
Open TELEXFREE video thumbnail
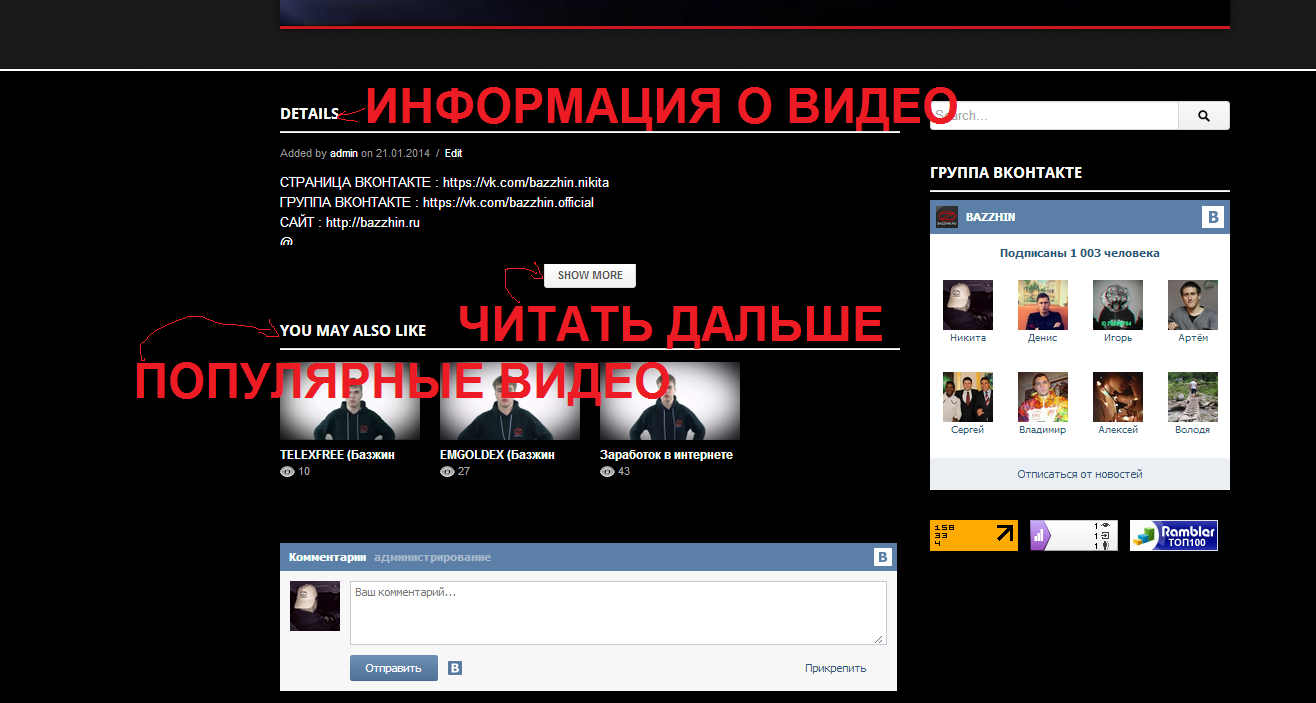(x=350, y=401)
